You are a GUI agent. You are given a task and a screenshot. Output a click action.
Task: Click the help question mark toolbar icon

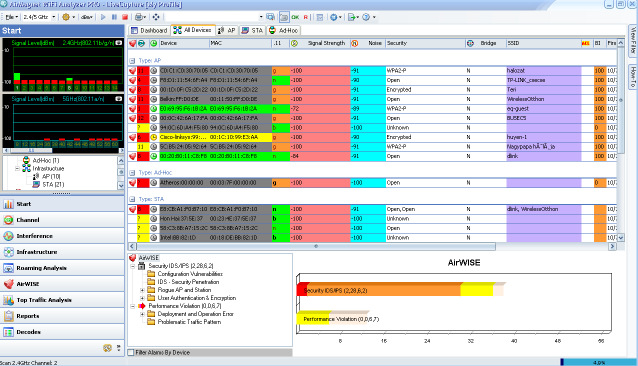point(366,17)
